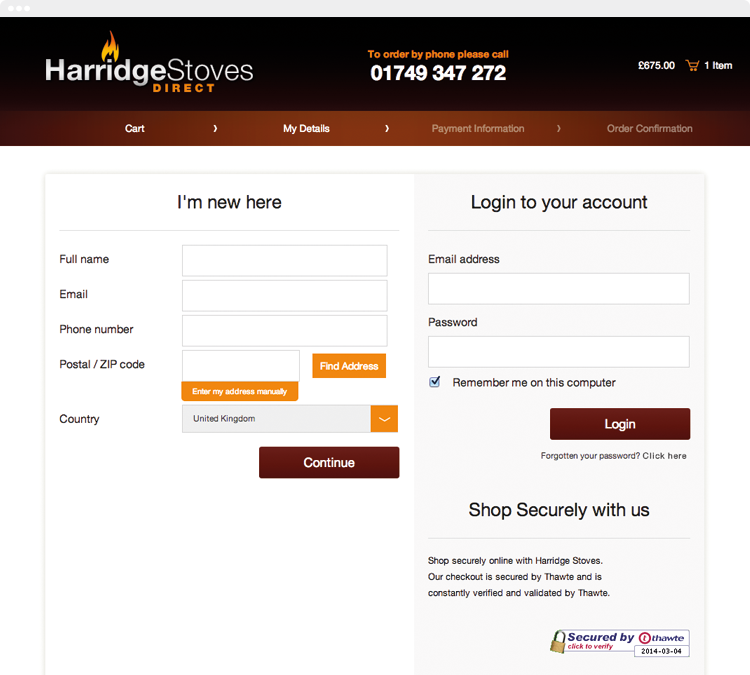750x675 pixels.
Task: Open the Country dropdown arrow
Action: tap(384, 419)
